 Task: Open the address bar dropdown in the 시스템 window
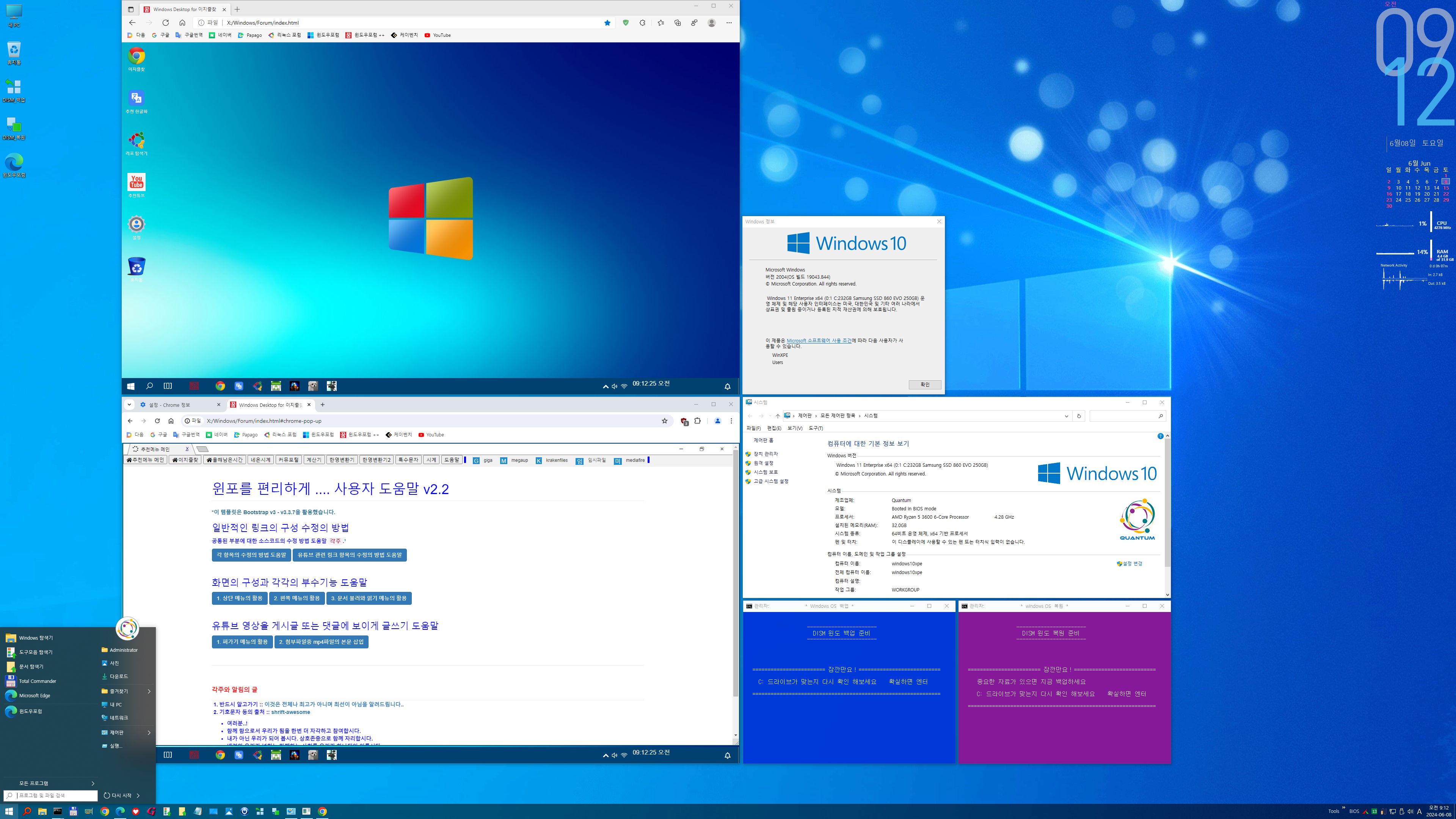point(1067,416)
